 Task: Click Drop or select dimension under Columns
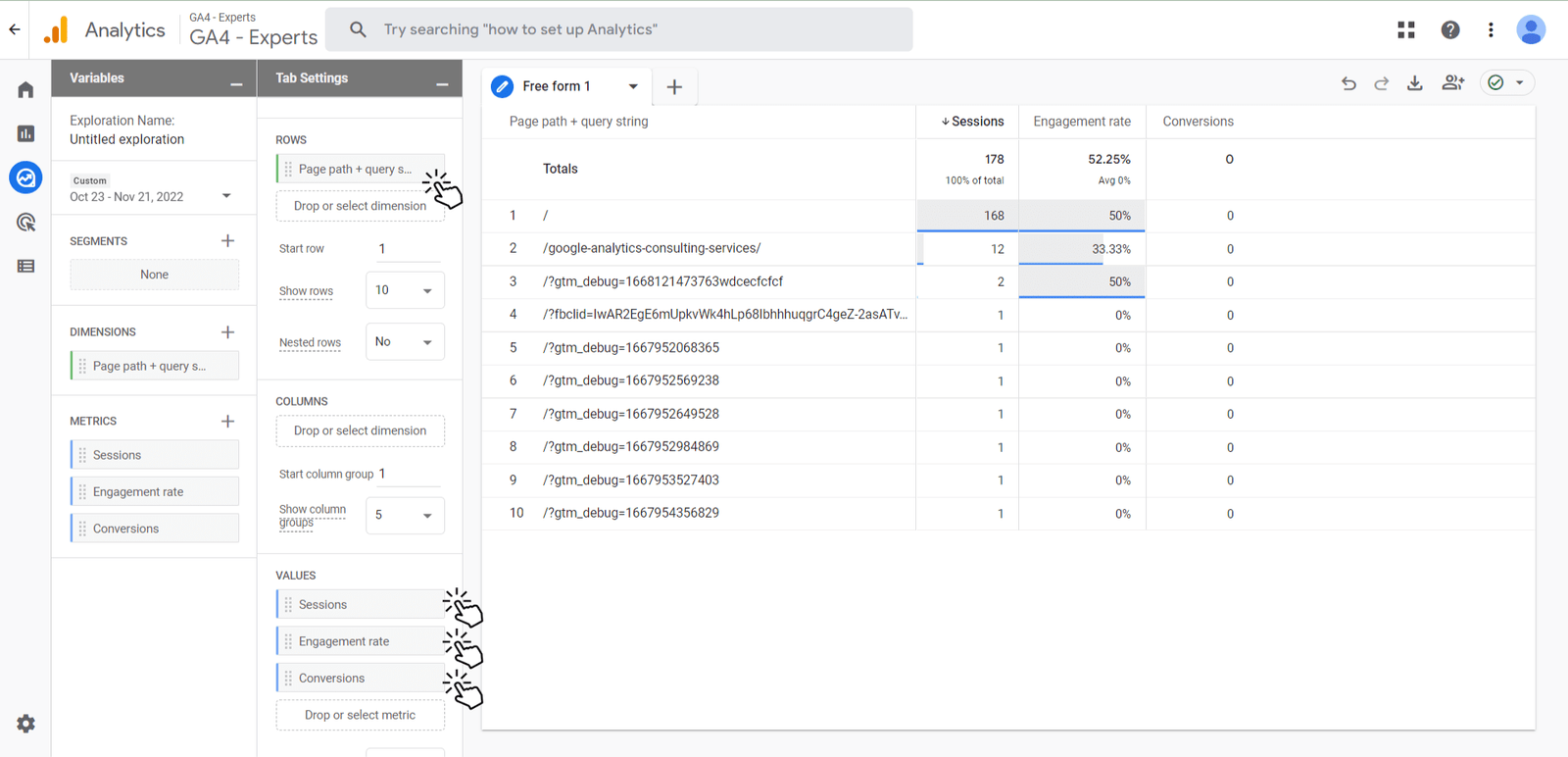pos(360,430)
